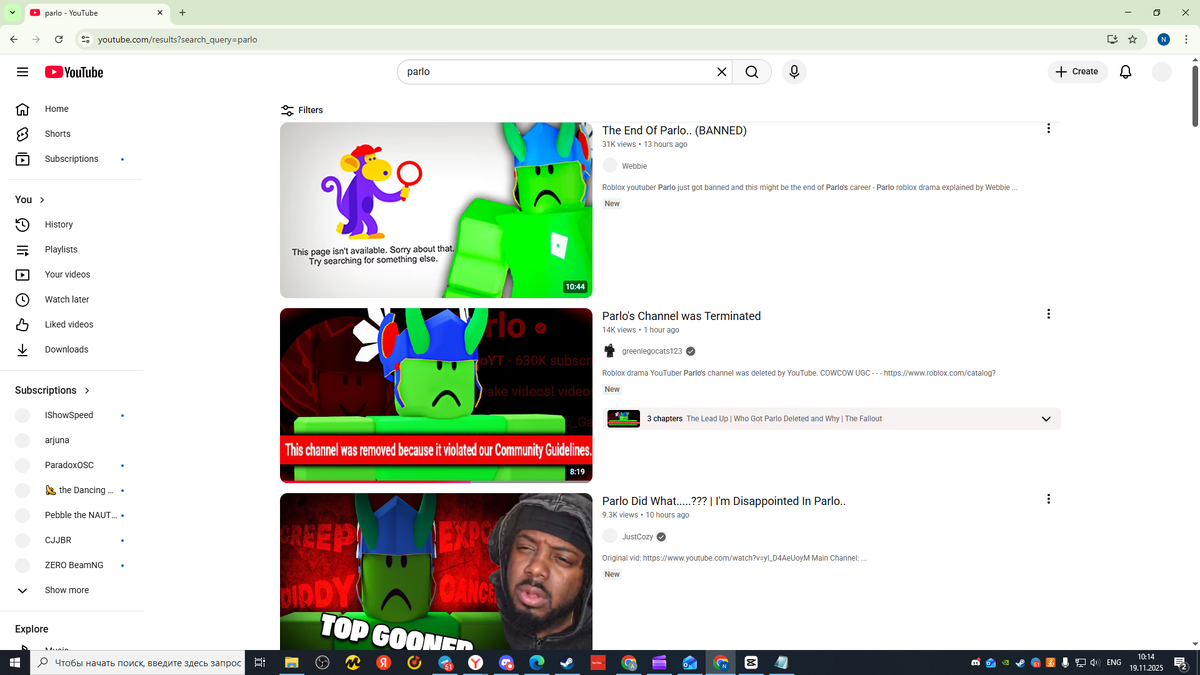Play the JustCozy Parlo video thumbnail

[x=436, y=571]
